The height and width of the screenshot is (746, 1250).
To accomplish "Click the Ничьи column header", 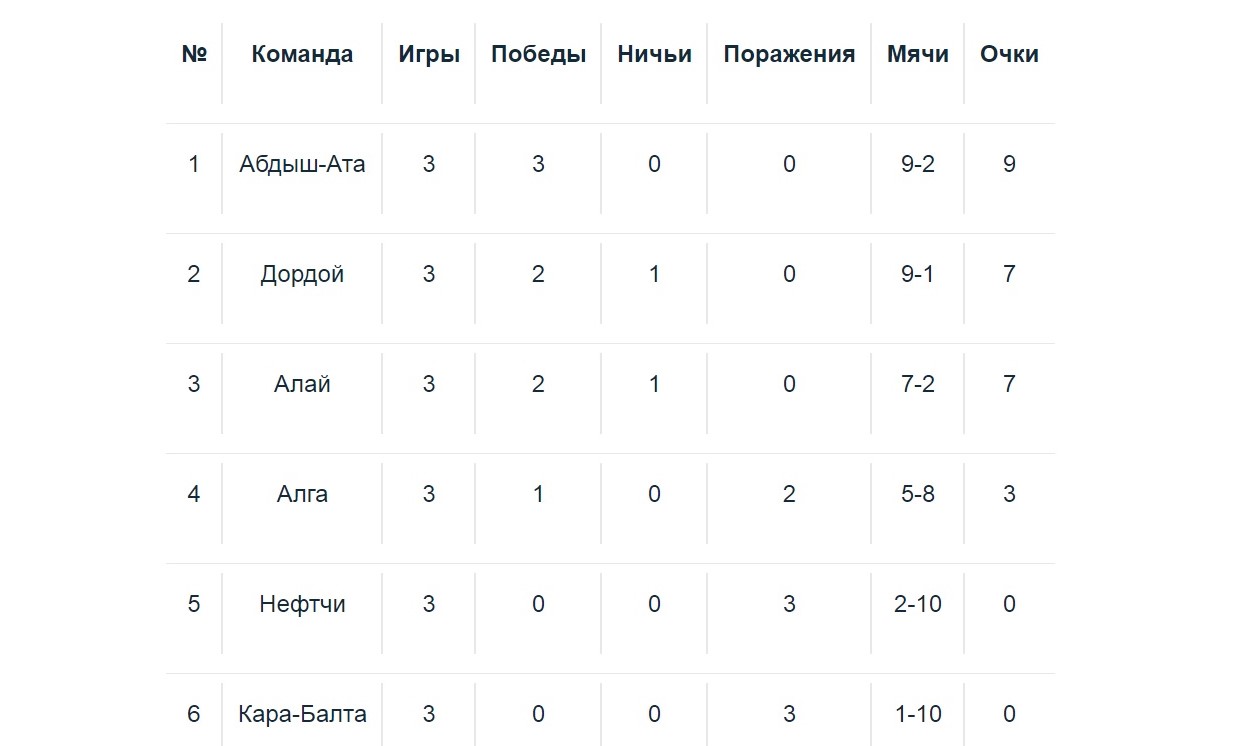I will [654, 54].
